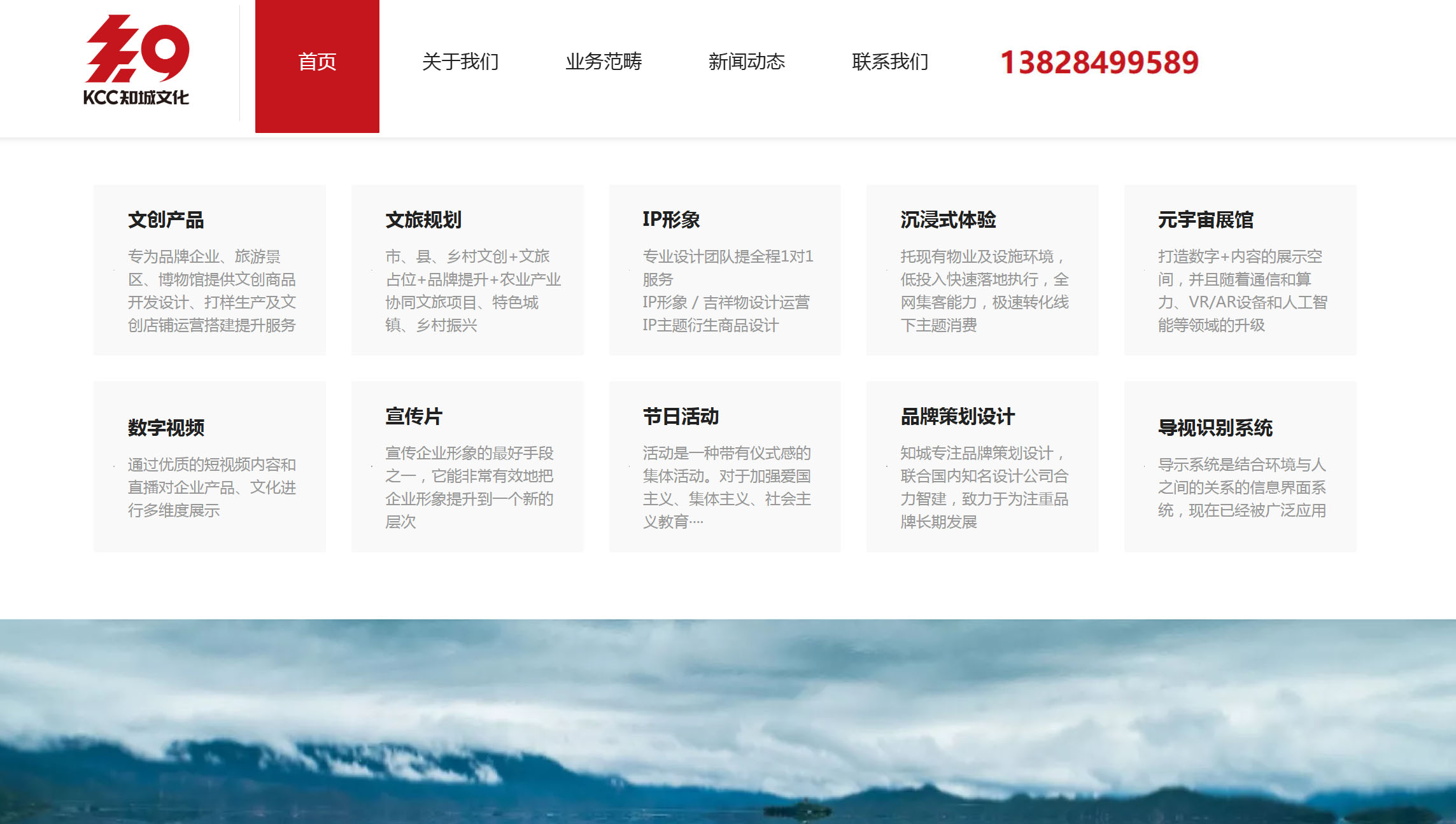Image resolution: width=1456 pixels, height=824 pixels.
Task: Open the 联系我们 page
Action: [890, 62]
